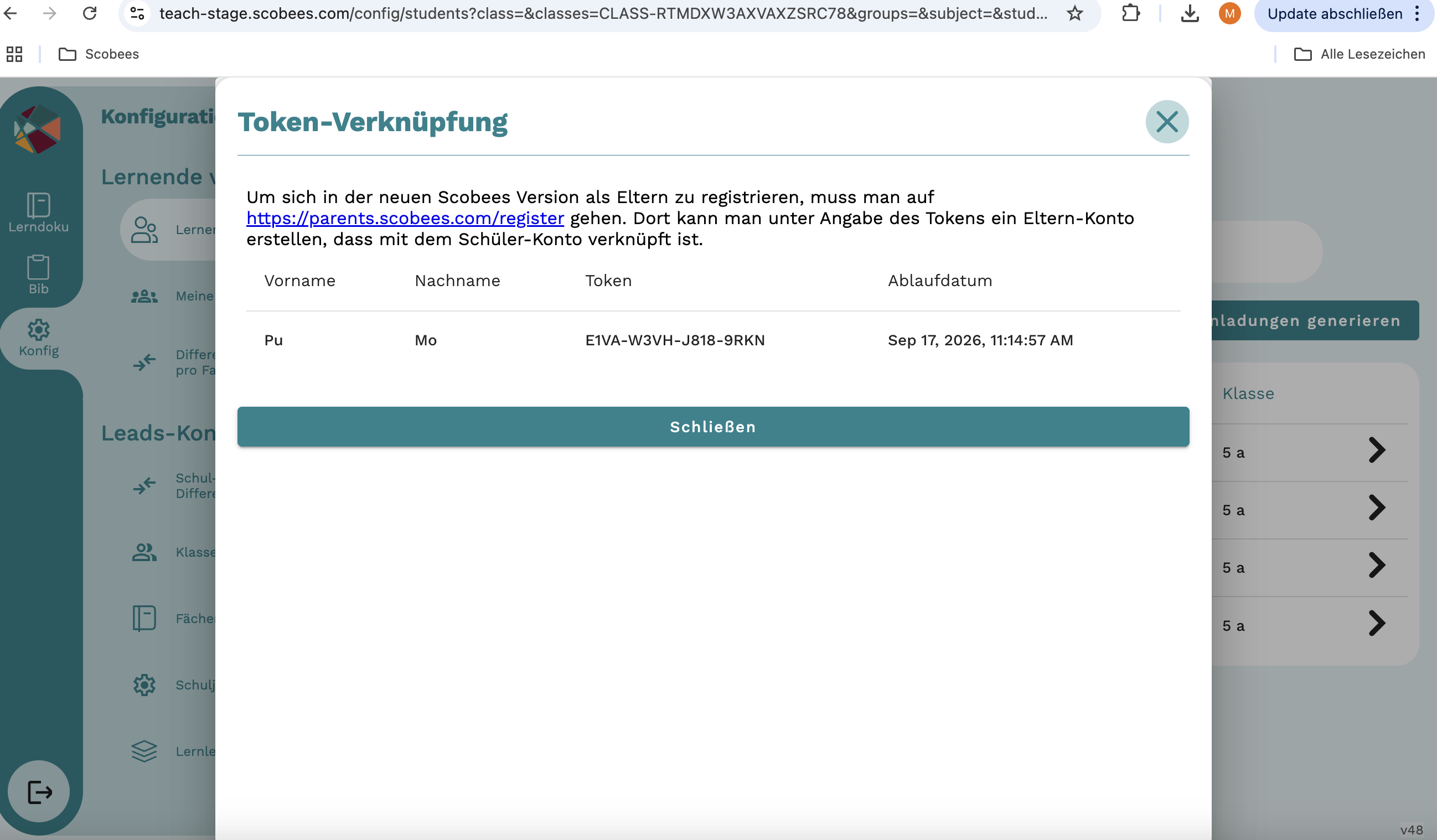Reload the browser page
This screenshot has width=1437, height=840.
(x=90, y=13)
